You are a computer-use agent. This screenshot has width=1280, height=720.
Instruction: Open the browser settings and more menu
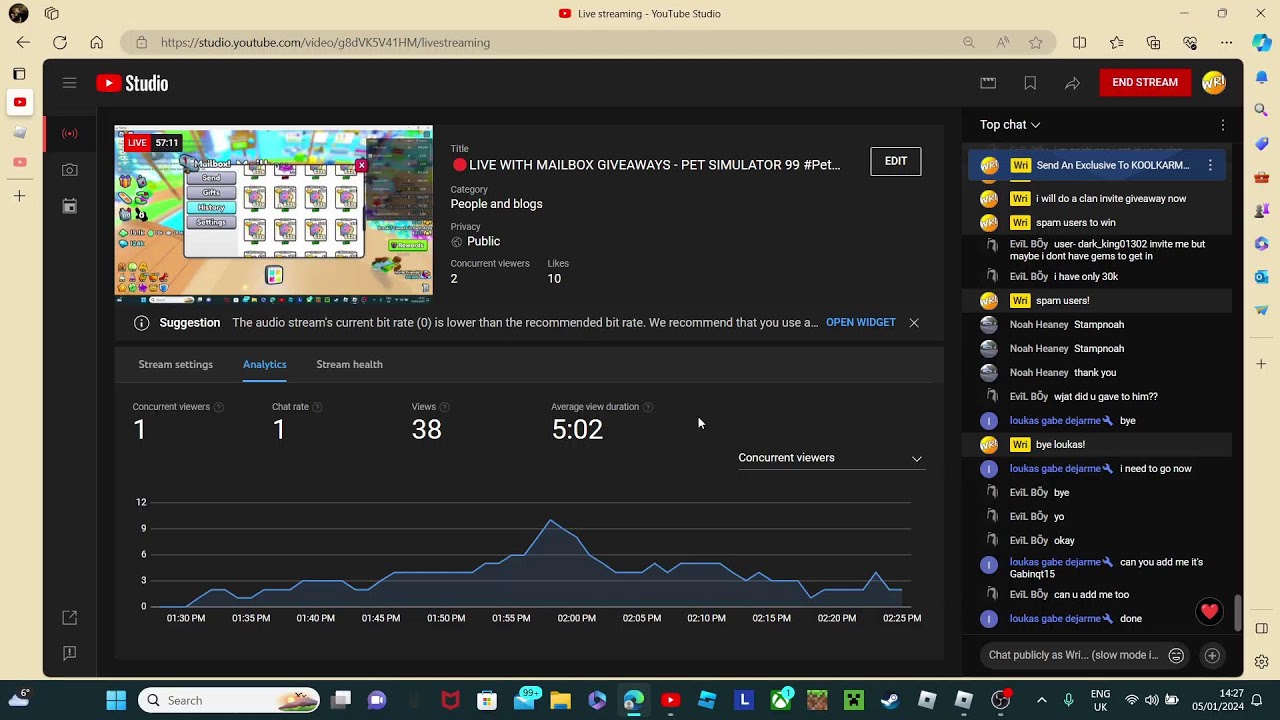pos(1226,42)
